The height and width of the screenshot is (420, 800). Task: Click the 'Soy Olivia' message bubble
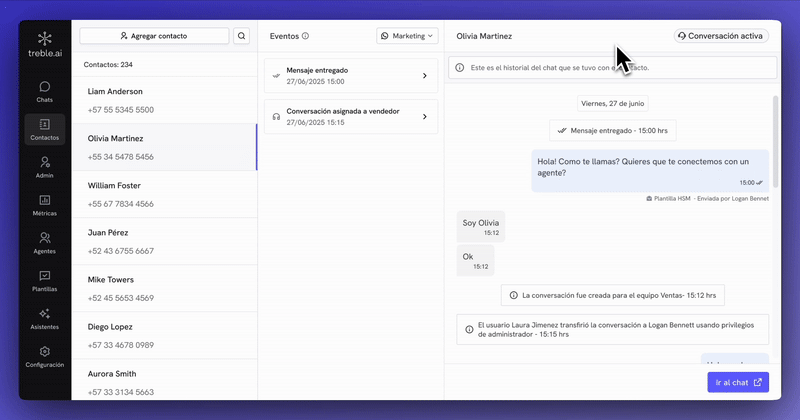pyautogui.click(x=481, y=227)
